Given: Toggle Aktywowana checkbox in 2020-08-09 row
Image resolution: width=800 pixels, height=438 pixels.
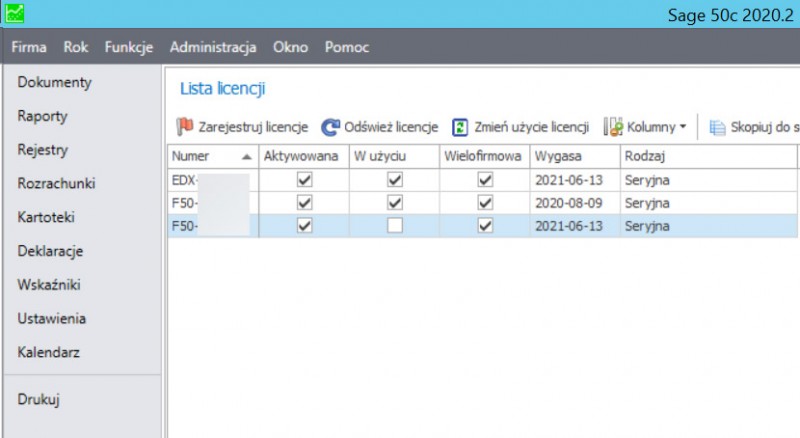Looking at the screenshot, I should coord(305,203).
